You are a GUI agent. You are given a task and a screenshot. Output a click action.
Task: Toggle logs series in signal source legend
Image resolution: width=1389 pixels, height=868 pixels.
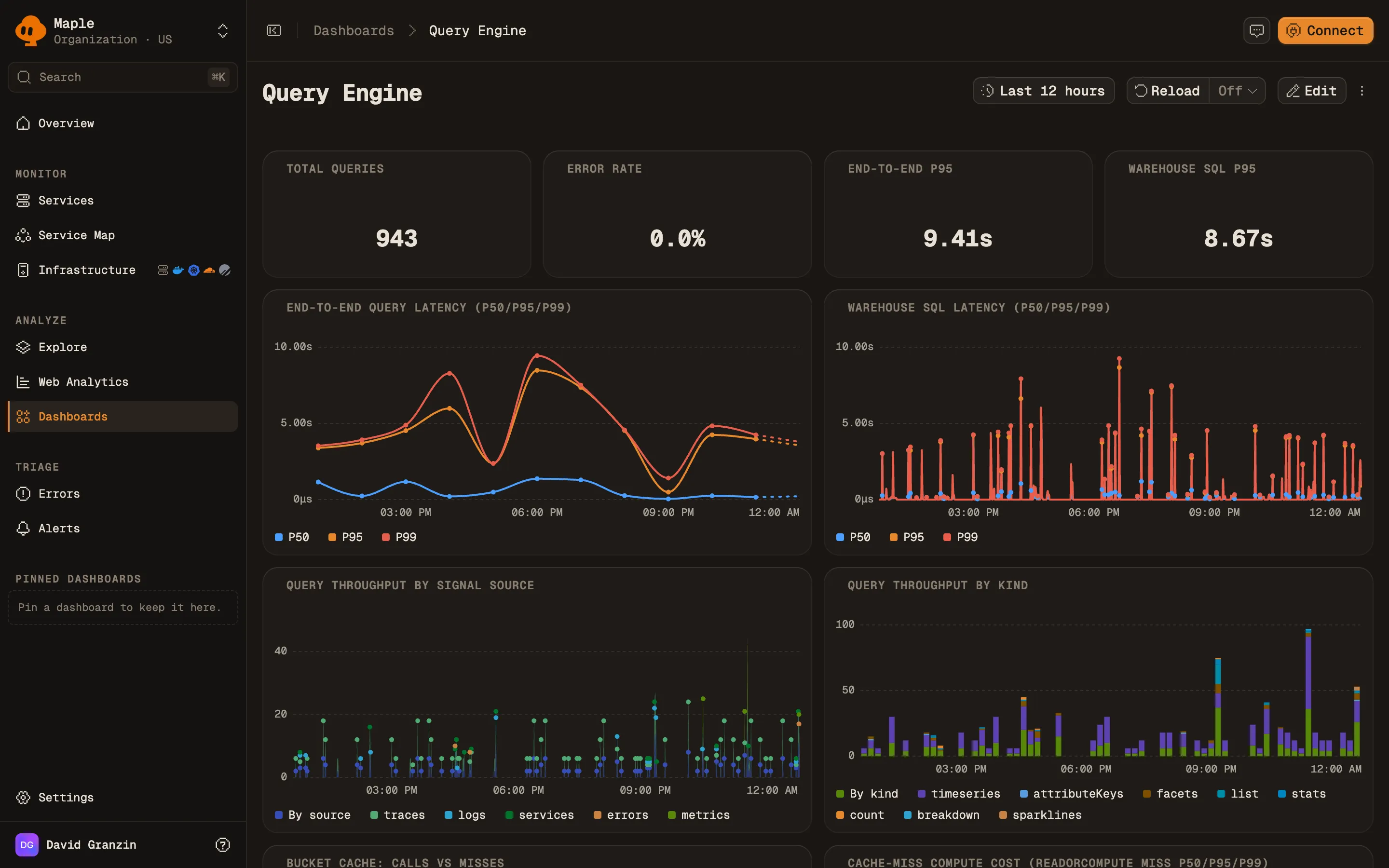465,815
